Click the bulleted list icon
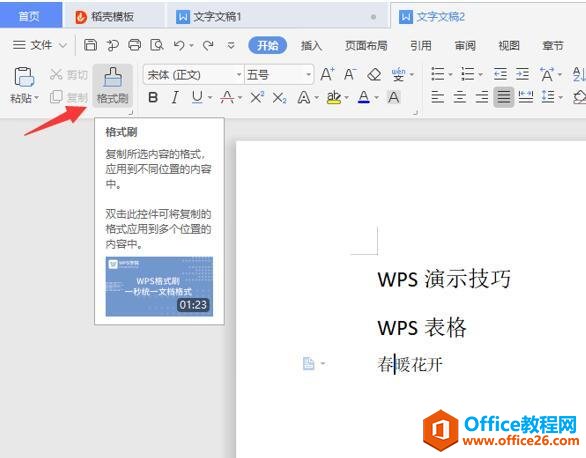The image size is (586, 458). coord(438,74)
